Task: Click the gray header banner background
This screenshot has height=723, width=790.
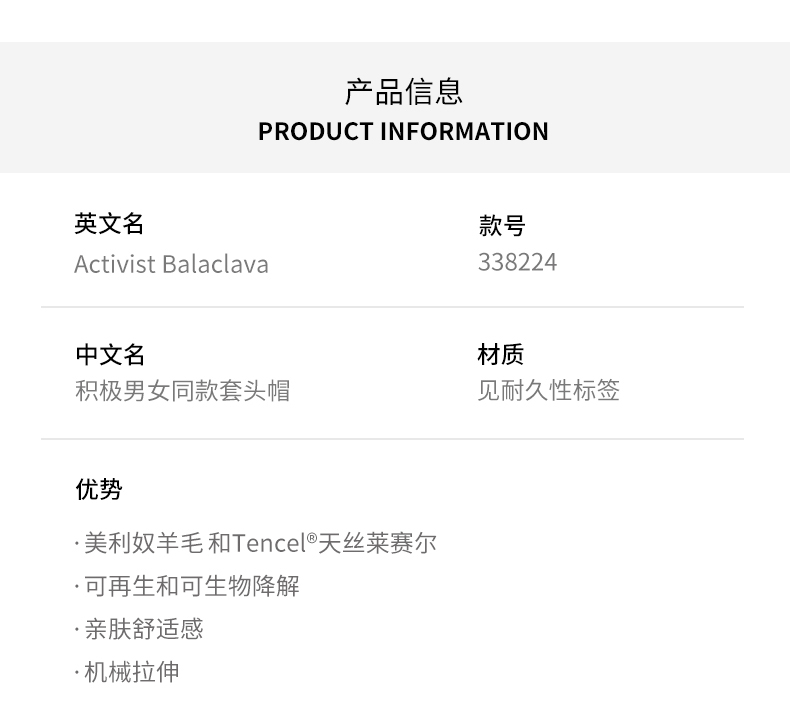Action: click(x=650, y=108)
